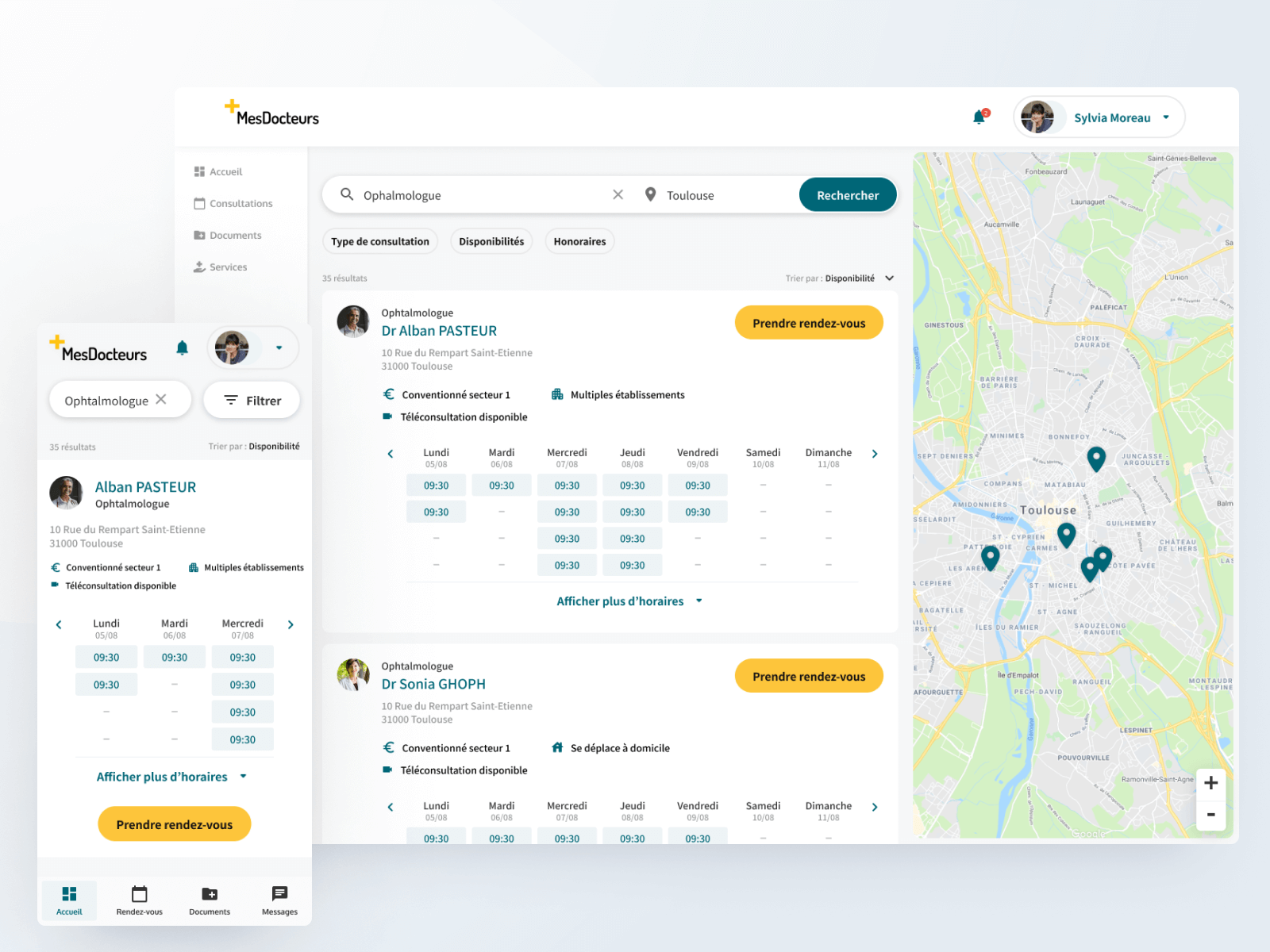Open Accueil in the left sidebar
Screen dimensions: 1270x952
218,171
